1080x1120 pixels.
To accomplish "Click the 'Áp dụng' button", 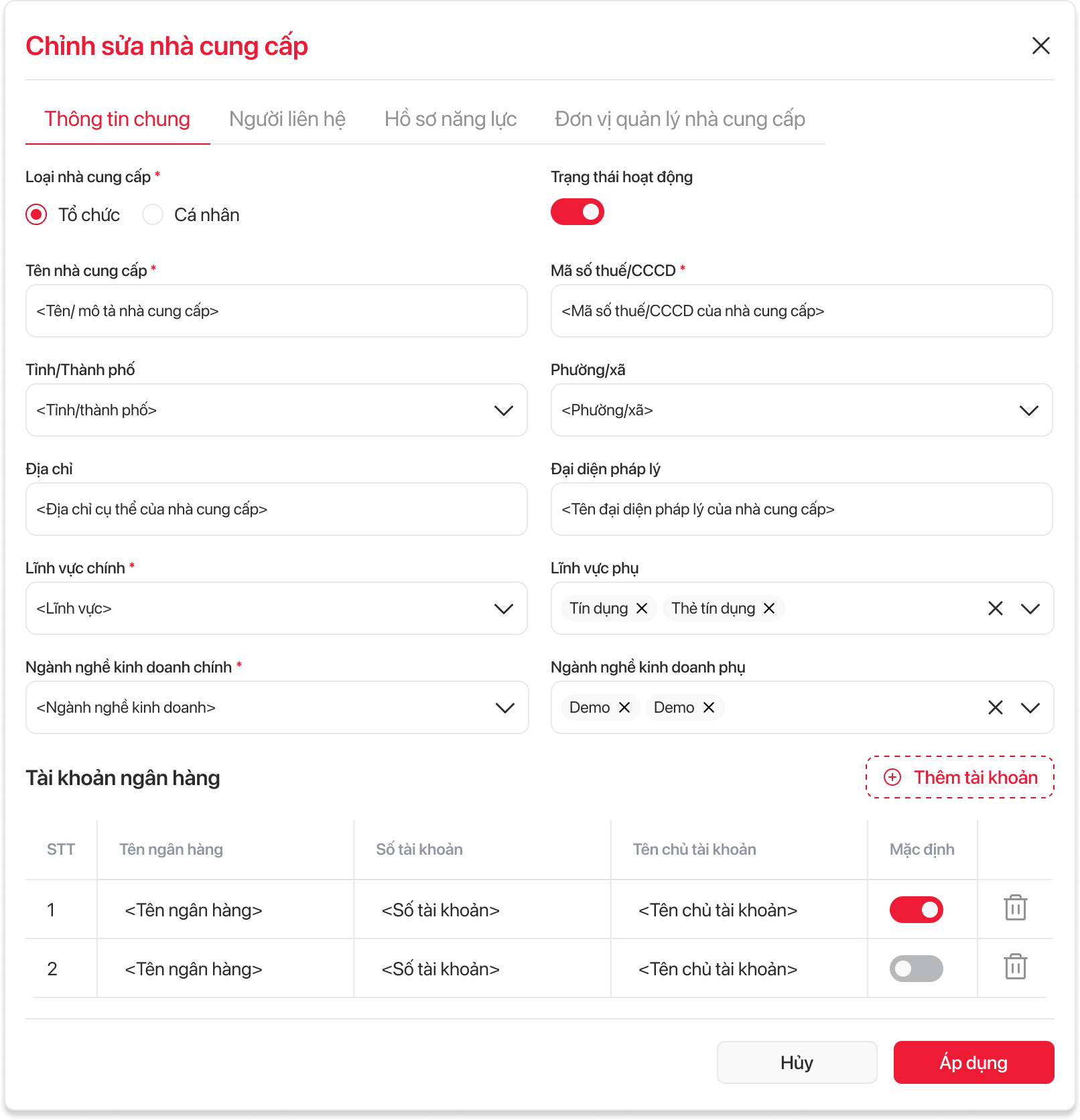I will pyautogui.click(x=973, y=1062).
